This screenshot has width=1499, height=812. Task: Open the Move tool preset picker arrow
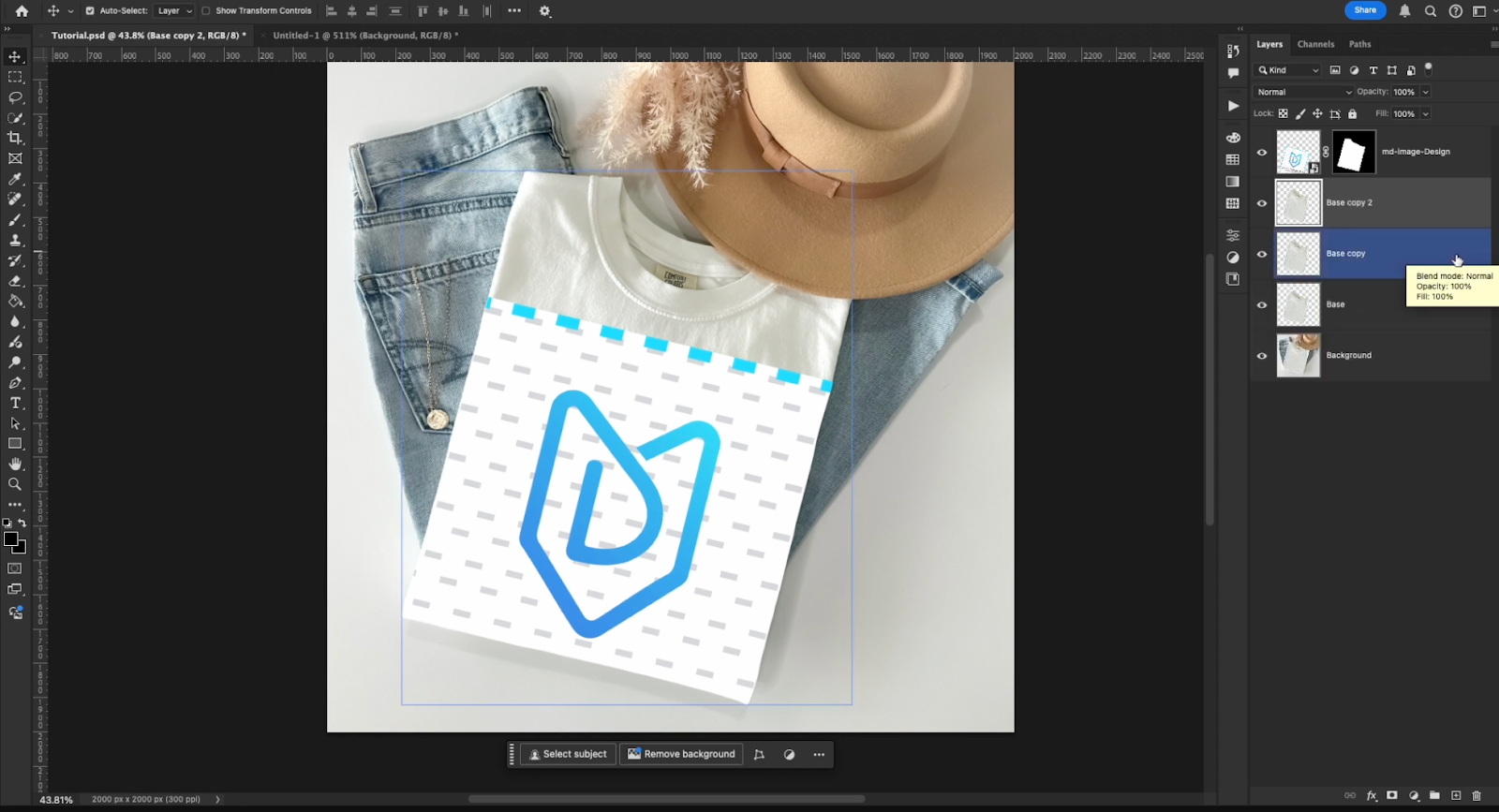70,11
